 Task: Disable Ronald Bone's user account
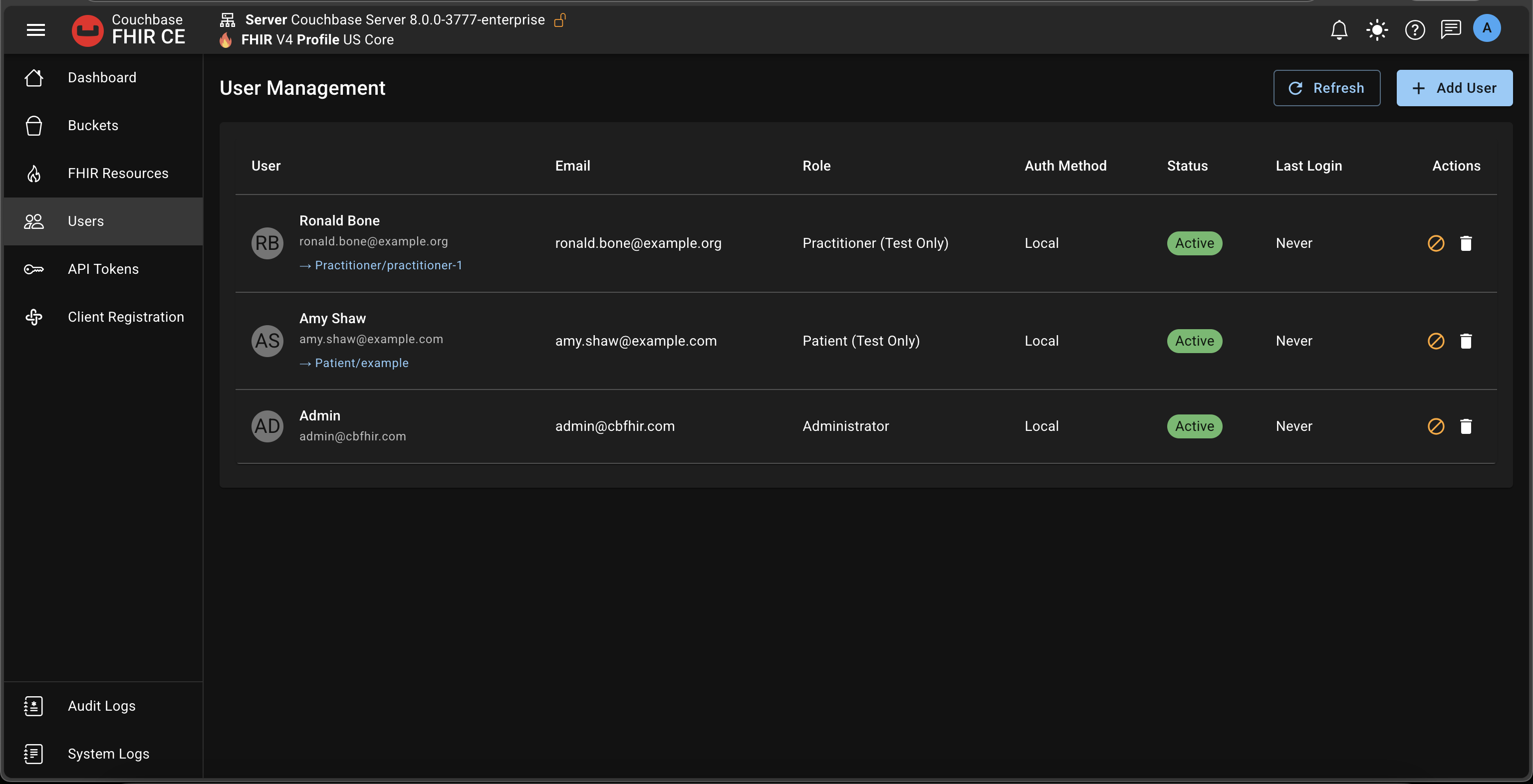pyautogui.click(x=1435, y=243)
